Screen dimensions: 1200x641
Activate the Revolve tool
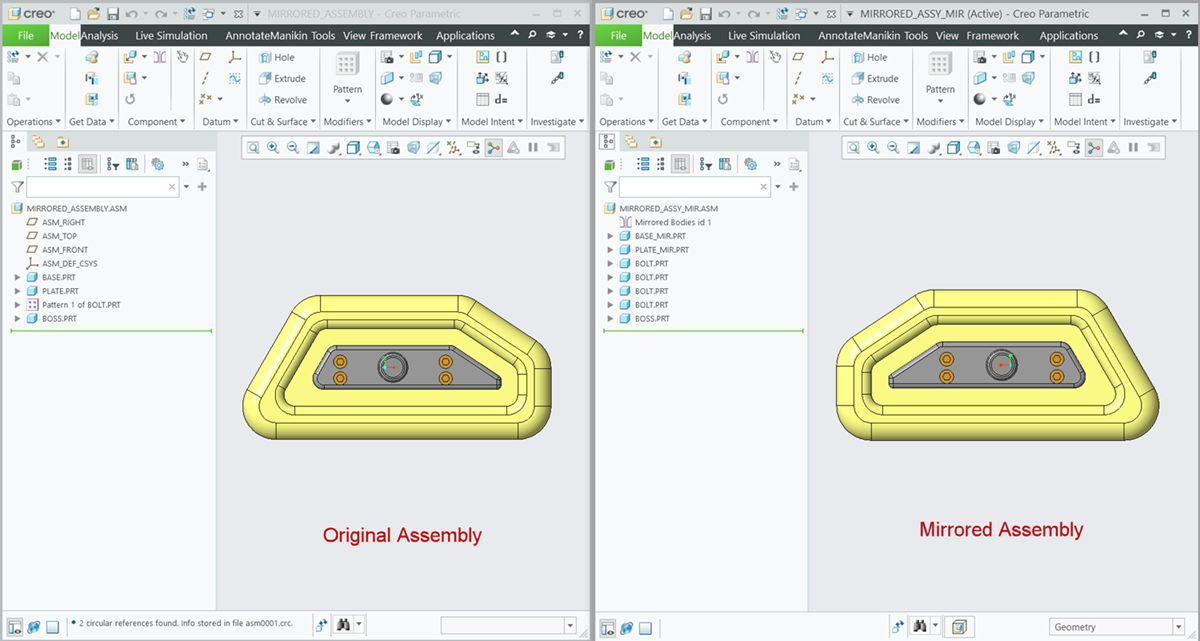tap(283, 99)
